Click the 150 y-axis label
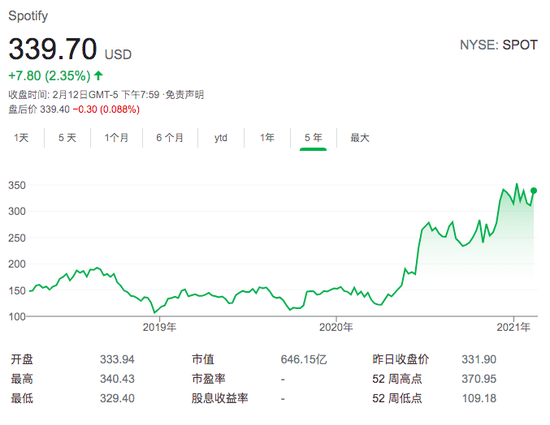 pyautogui.click(x=17, y=291)
